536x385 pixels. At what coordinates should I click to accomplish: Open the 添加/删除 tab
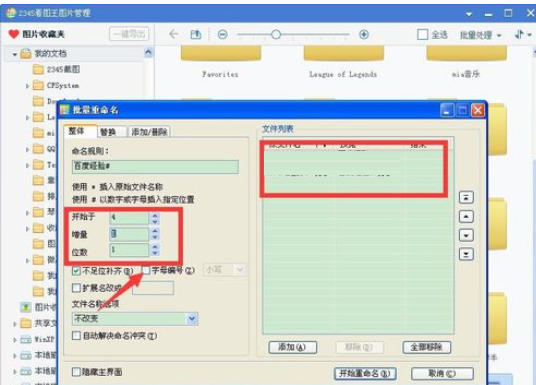coord(149,132)
